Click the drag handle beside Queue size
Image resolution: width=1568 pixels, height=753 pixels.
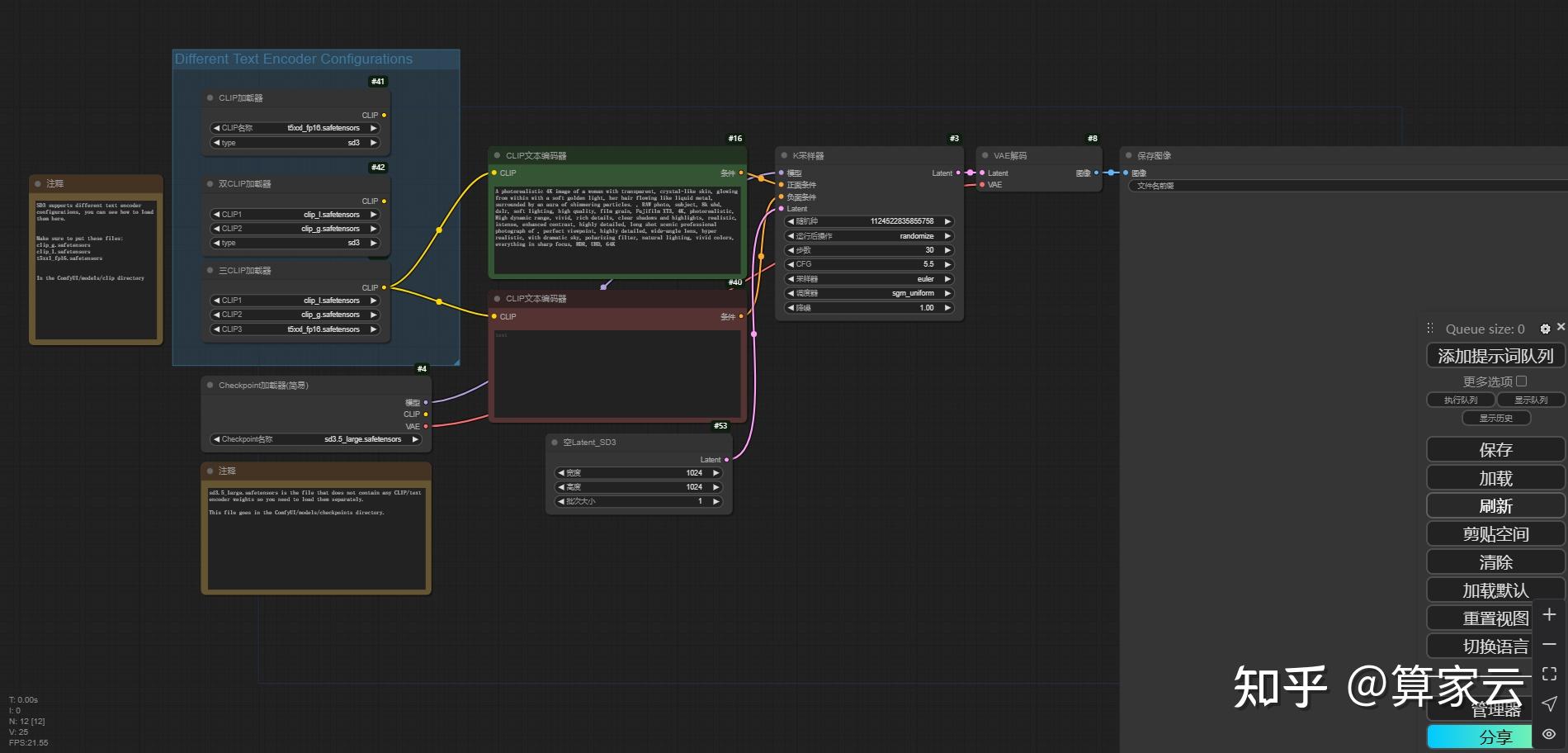(1430, 329)
